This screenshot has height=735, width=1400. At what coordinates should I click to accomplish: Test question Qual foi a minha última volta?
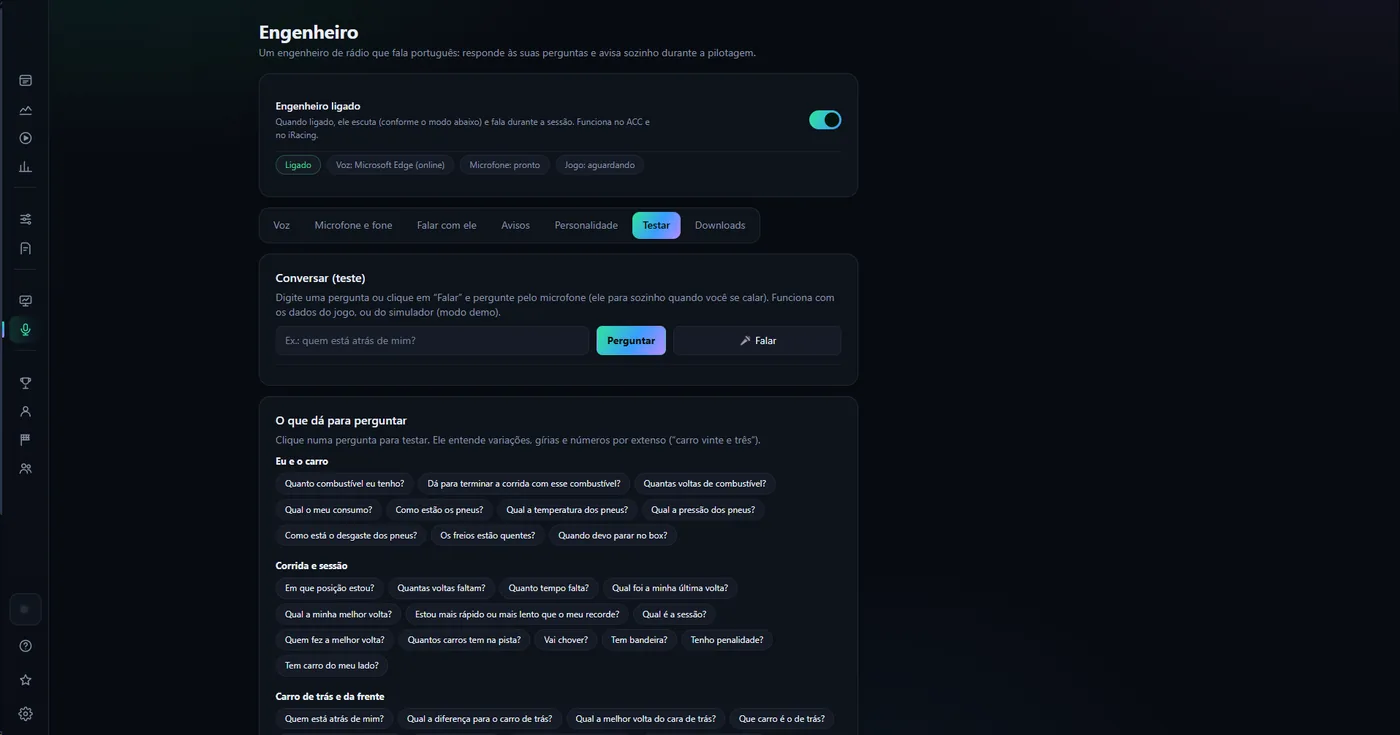(670, 589)
